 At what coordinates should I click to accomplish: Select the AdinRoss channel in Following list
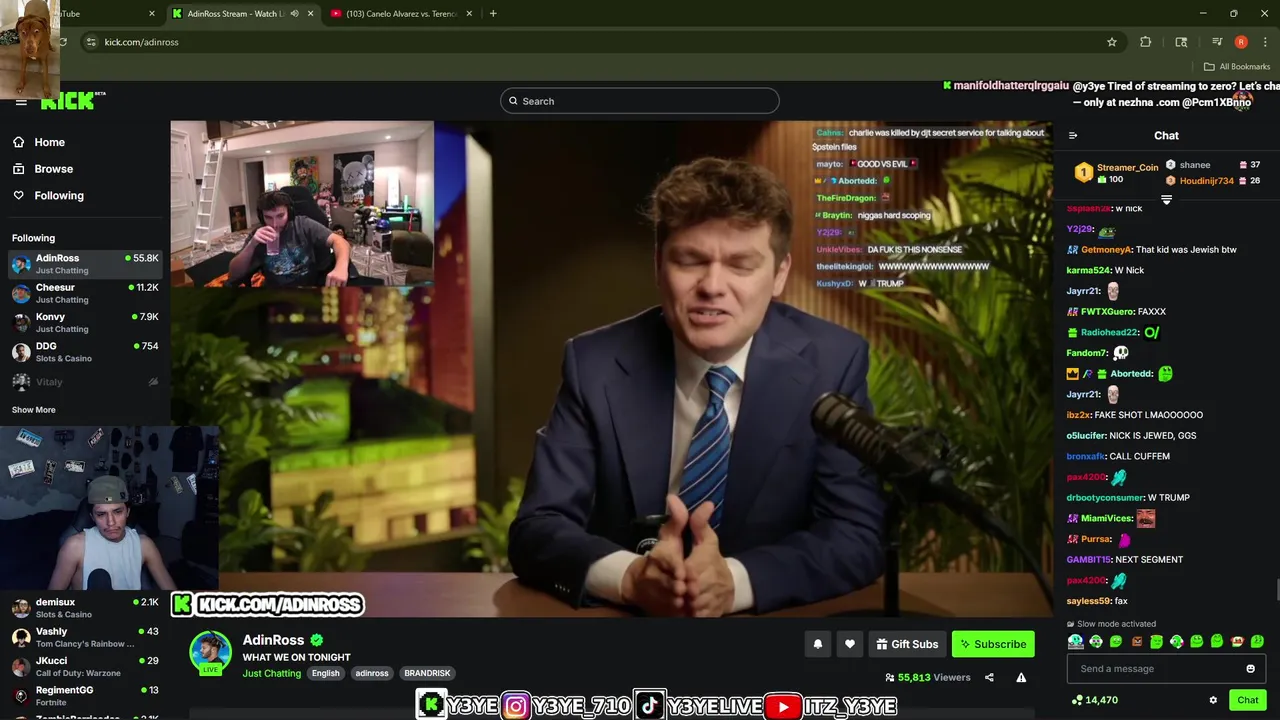coord(85,264)
